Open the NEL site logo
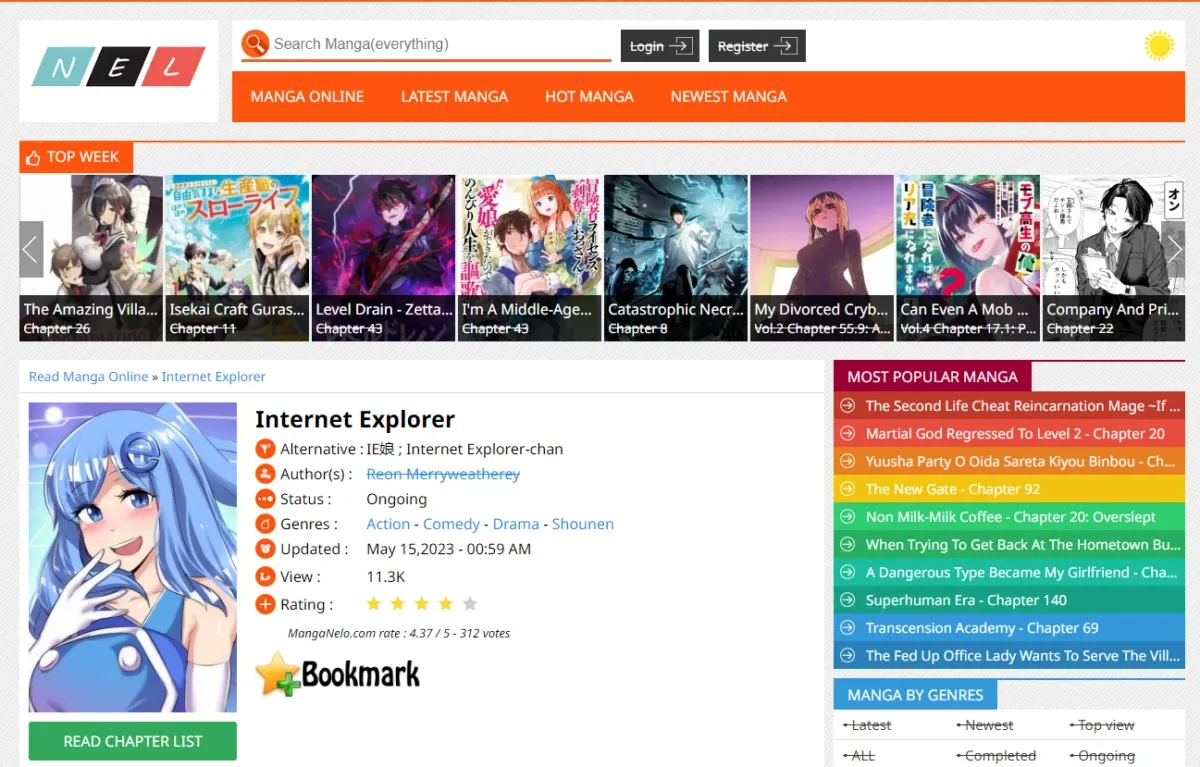Screen dimensions: 1200x767 click(119, 68)
